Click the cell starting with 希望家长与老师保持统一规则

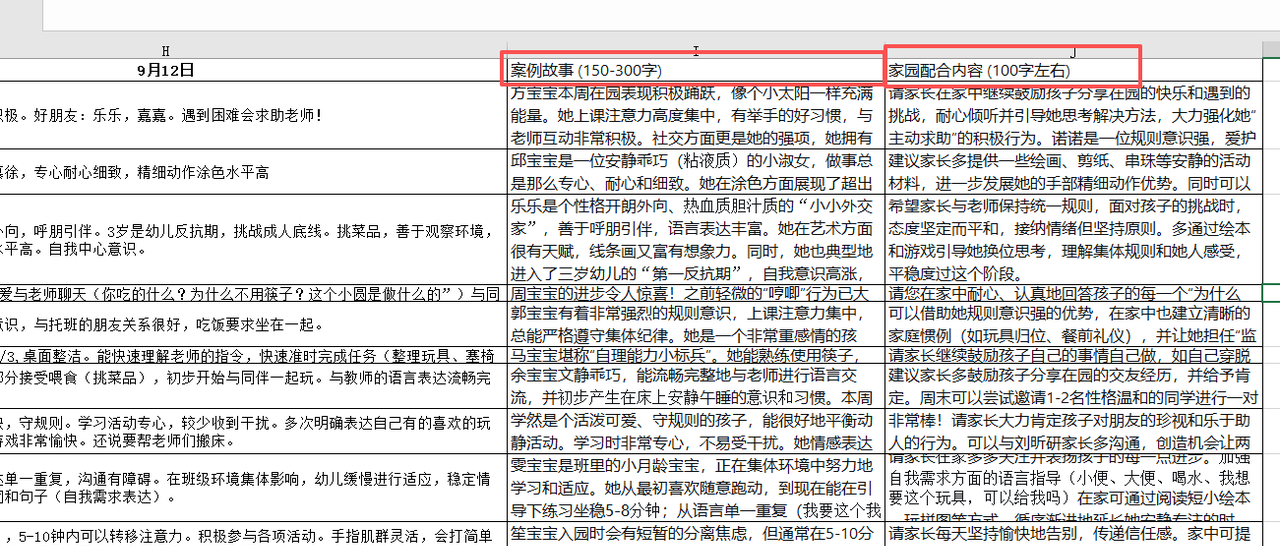1073,239
